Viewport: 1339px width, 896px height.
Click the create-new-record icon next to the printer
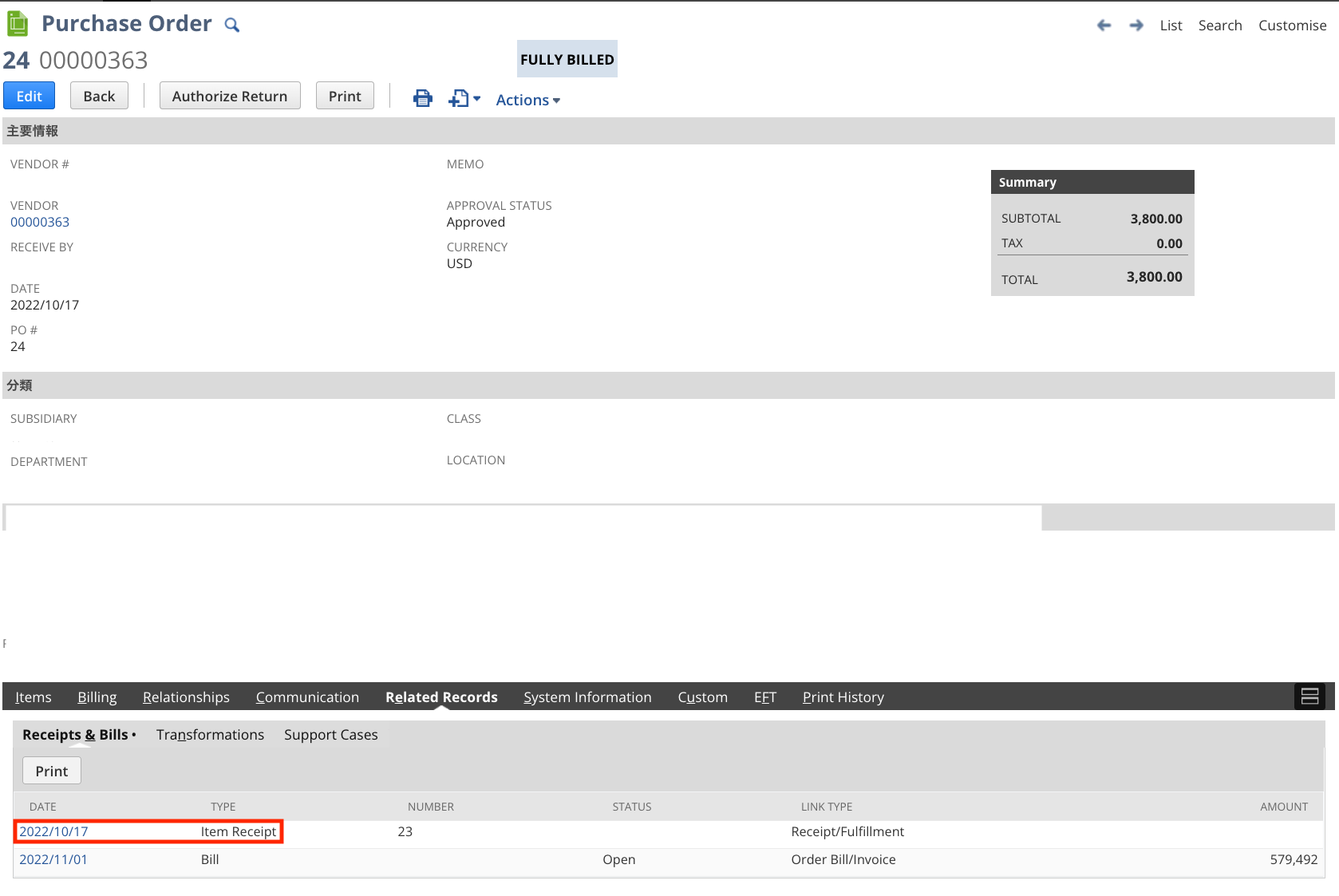(x=457, y=97)
